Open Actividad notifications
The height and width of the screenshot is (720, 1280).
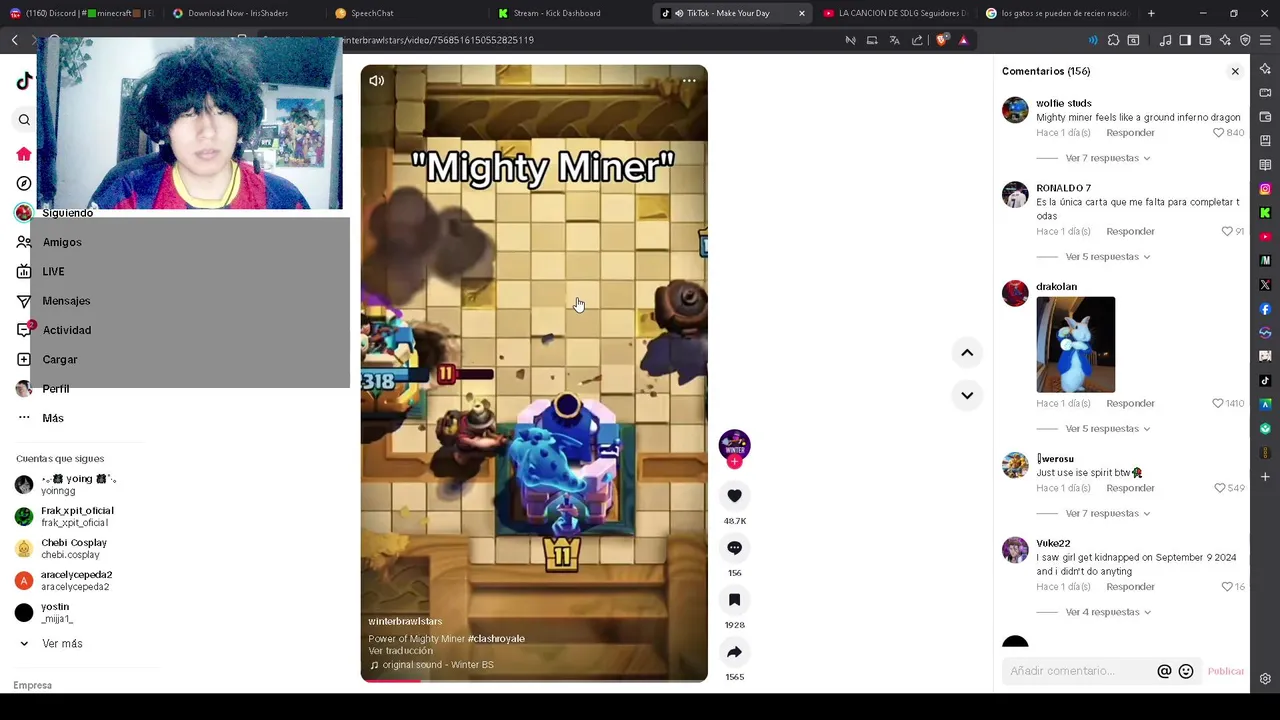pyautogui.click(x=66, y=330)
